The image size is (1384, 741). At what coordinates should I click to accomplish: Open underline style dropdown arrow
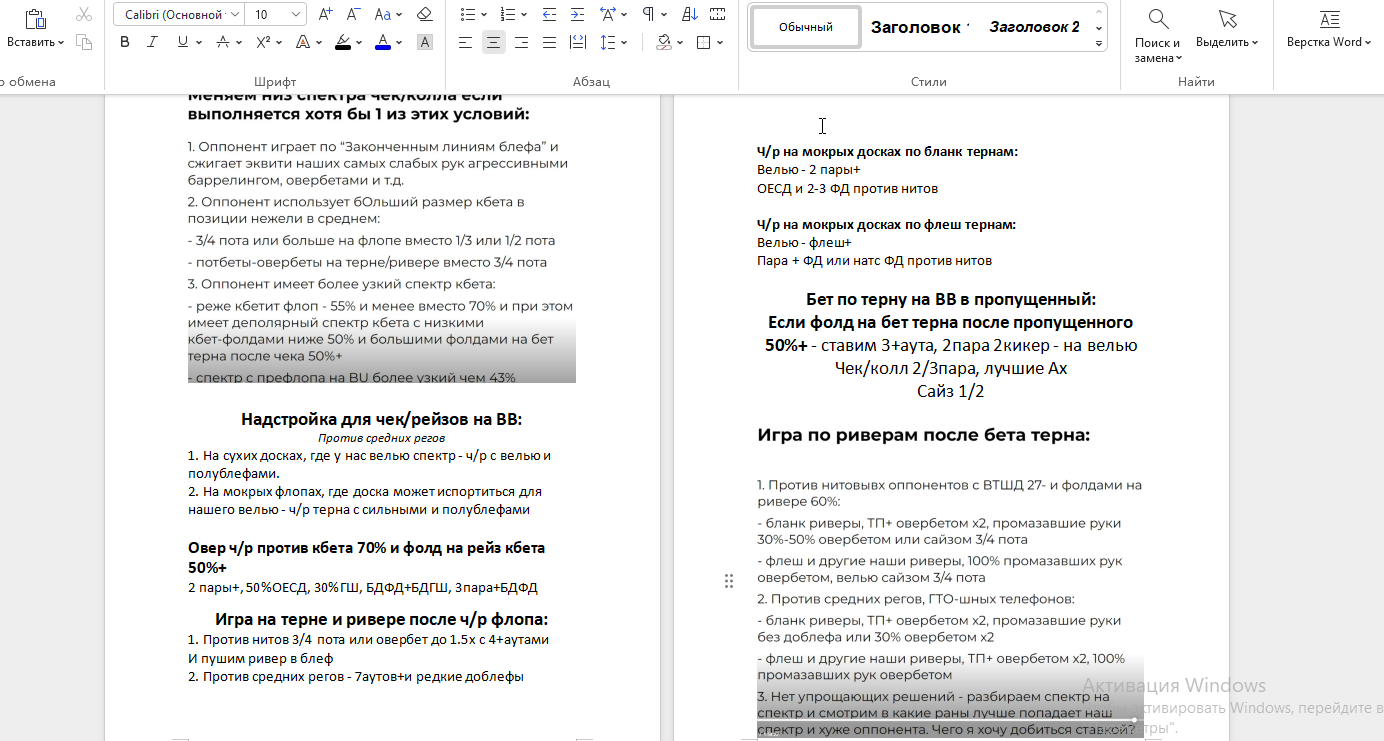[x=199, y=42]
